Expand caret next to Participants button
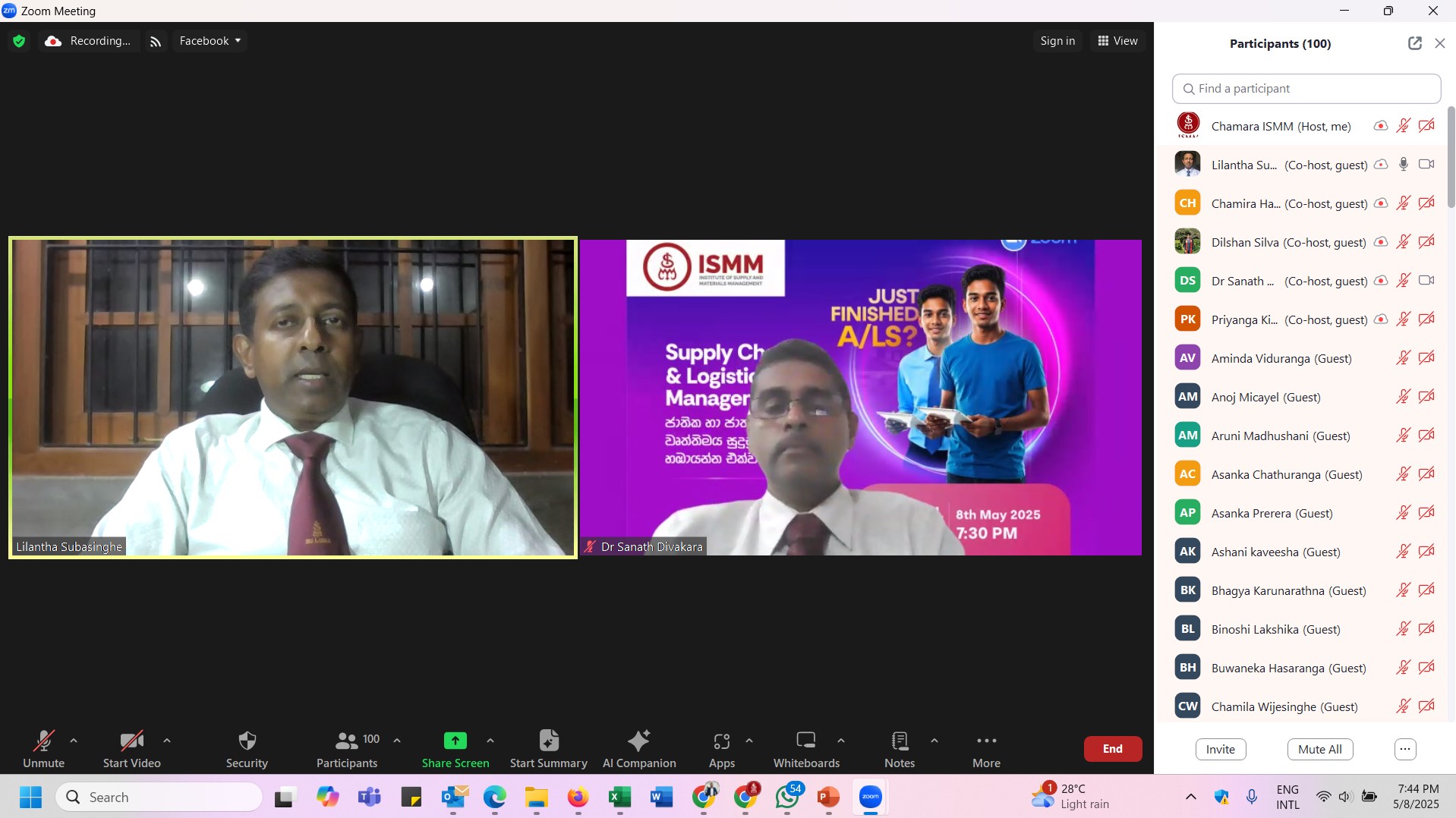Screen dimensions: 1456x818 click(397, 741)
